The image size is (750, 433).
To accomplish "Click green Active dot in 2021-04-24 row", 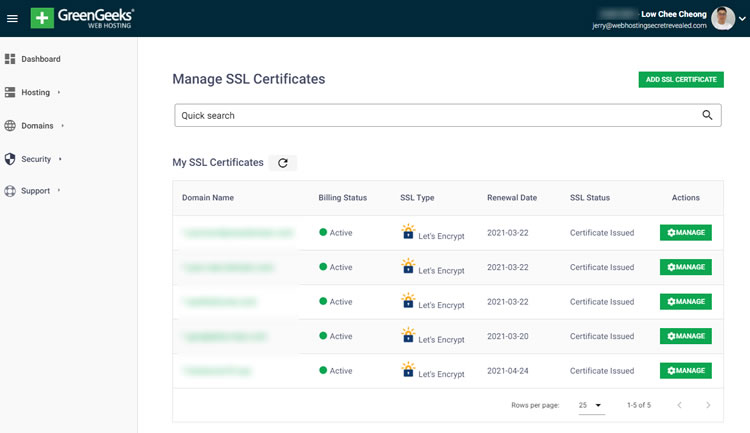I will (x=323, y=370).
